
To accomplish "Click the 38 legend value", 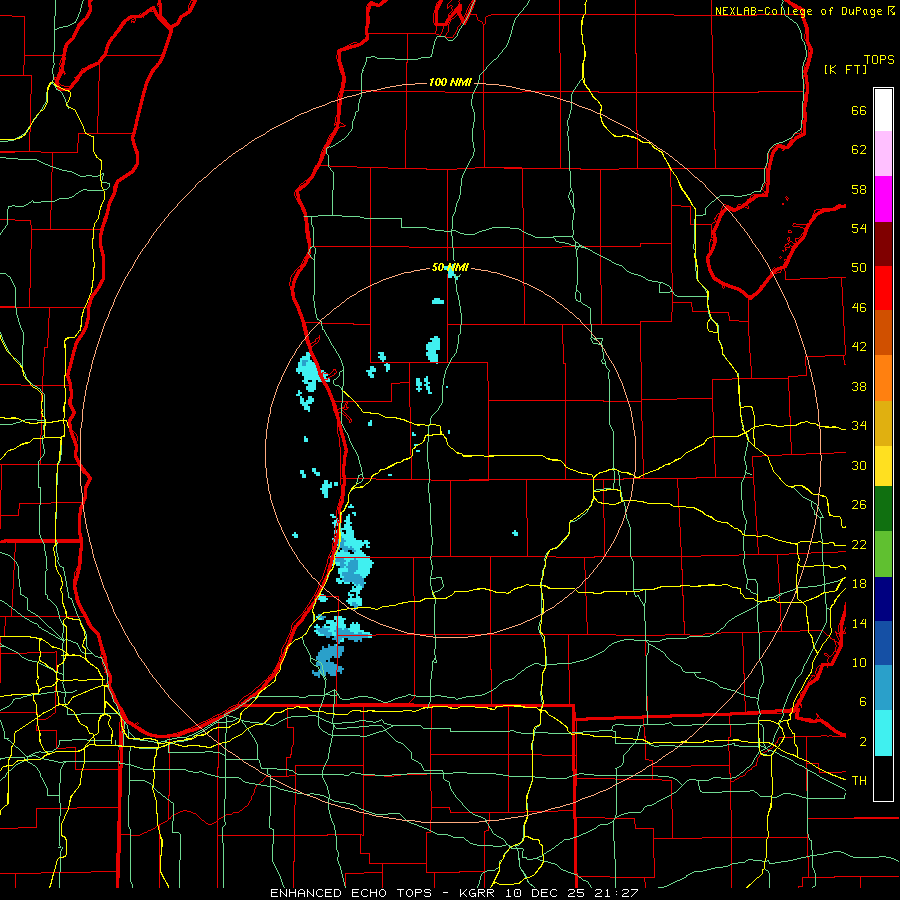I will pos(859,386).
